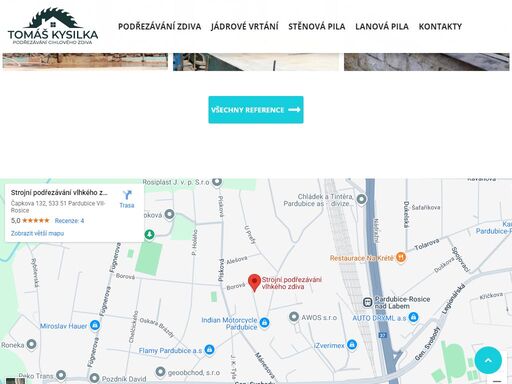Screen dimensions: 512x384
Task: Open Podřezávání zdiva menu item
Action: [x=160, y=26]
